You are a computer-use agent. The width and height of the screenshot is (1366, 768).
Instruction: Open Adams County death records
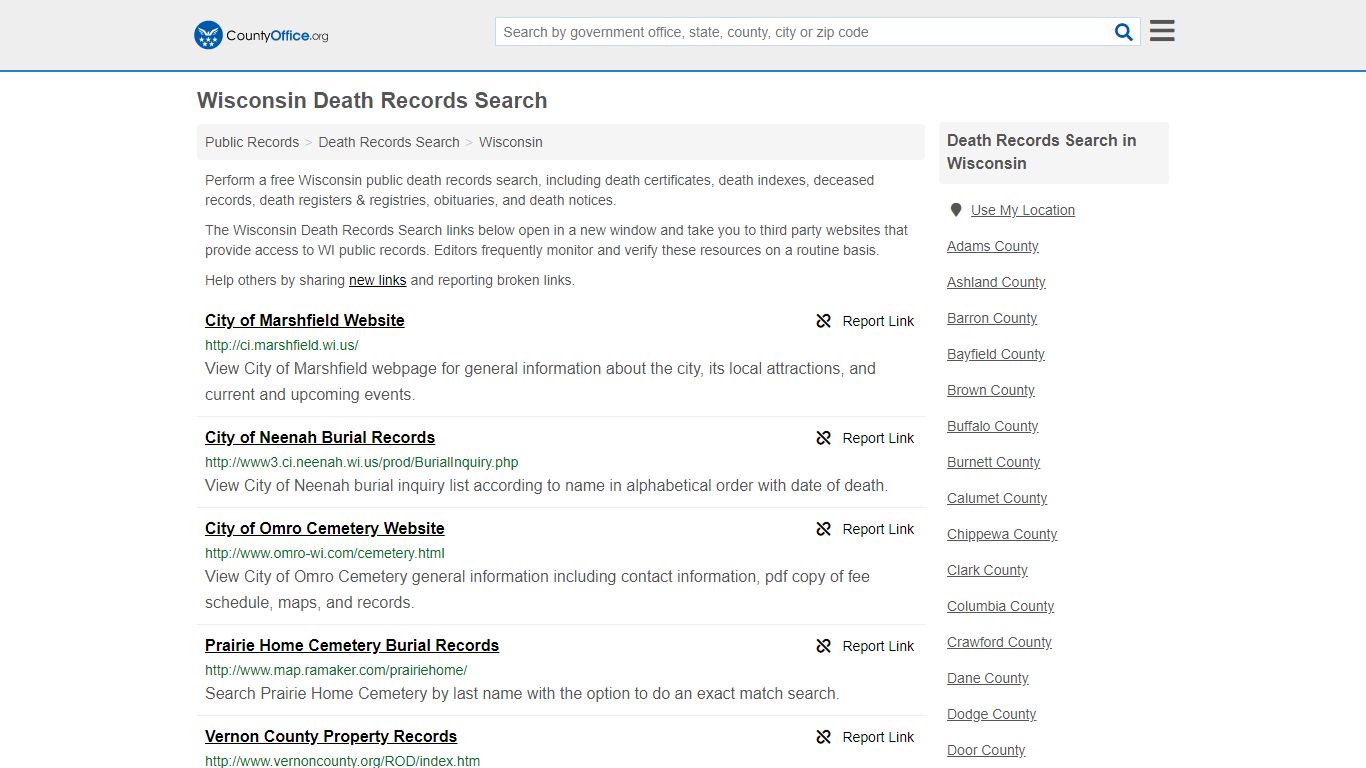pyautogui.click(x=993, y=246)
